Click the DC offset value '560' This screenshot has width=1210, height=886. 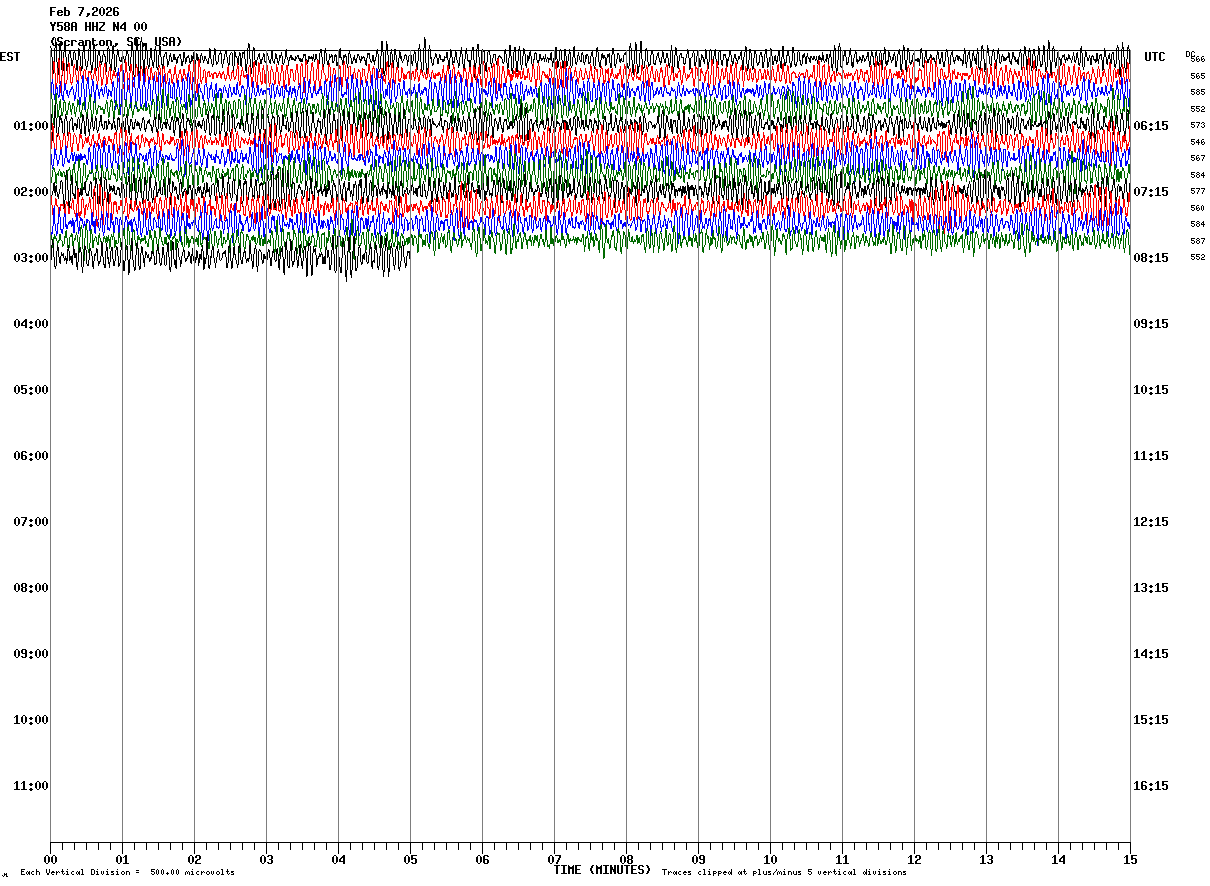(1198, 208)
